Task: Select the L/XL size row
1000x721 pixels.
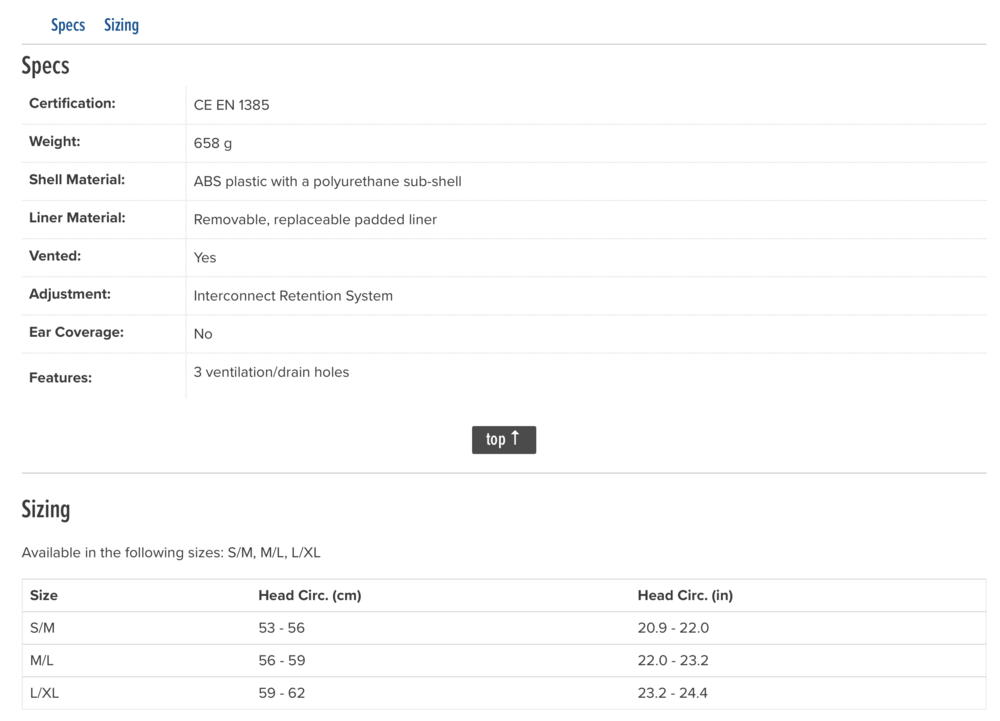Action: point(504,693)
